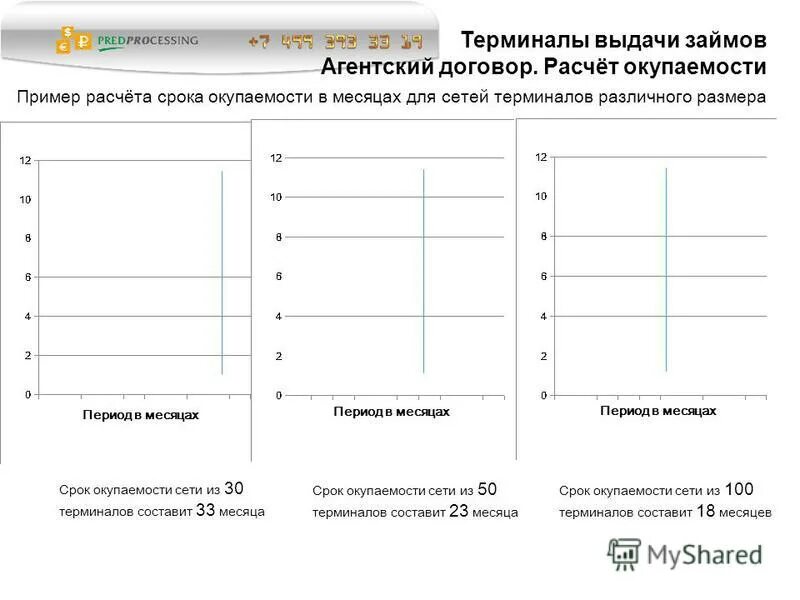The height and width of the screenshot is (600, 800).
Task: Click the dollar currency icon in the logo
Action: pyautogui.click(x=67, y=30)
